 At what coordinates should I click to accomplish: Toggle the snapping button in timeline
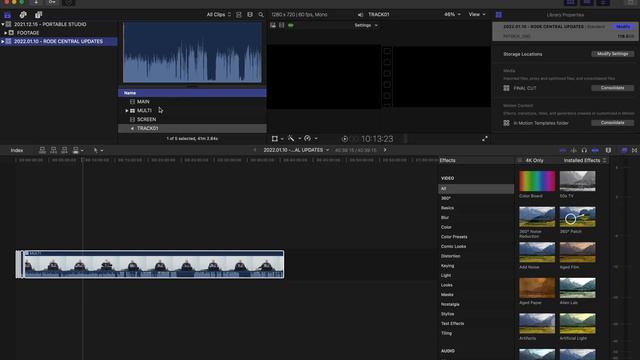point(595,150)
